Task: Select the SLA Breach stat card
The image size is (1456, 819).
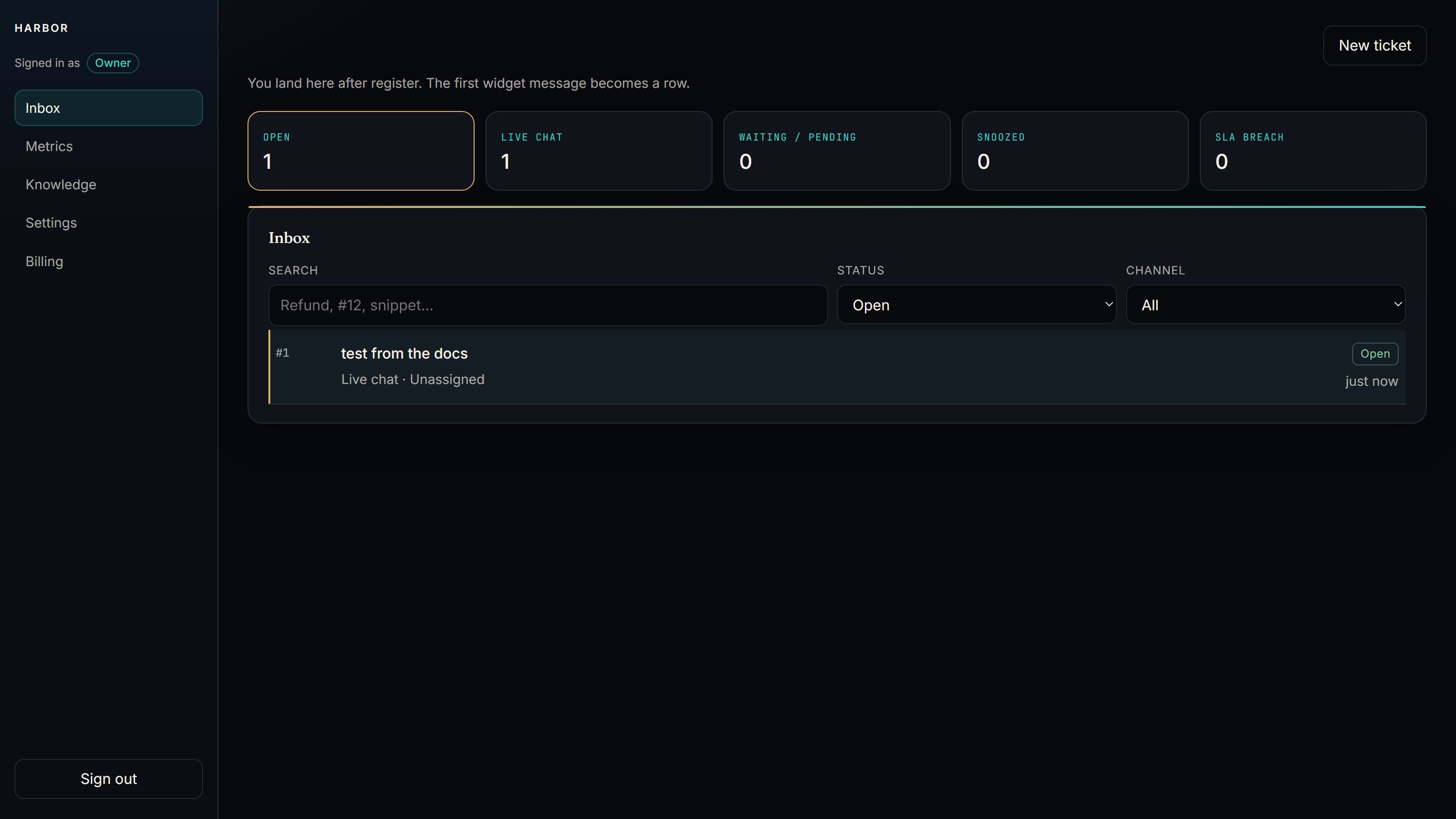Action: pos(1313,151)
